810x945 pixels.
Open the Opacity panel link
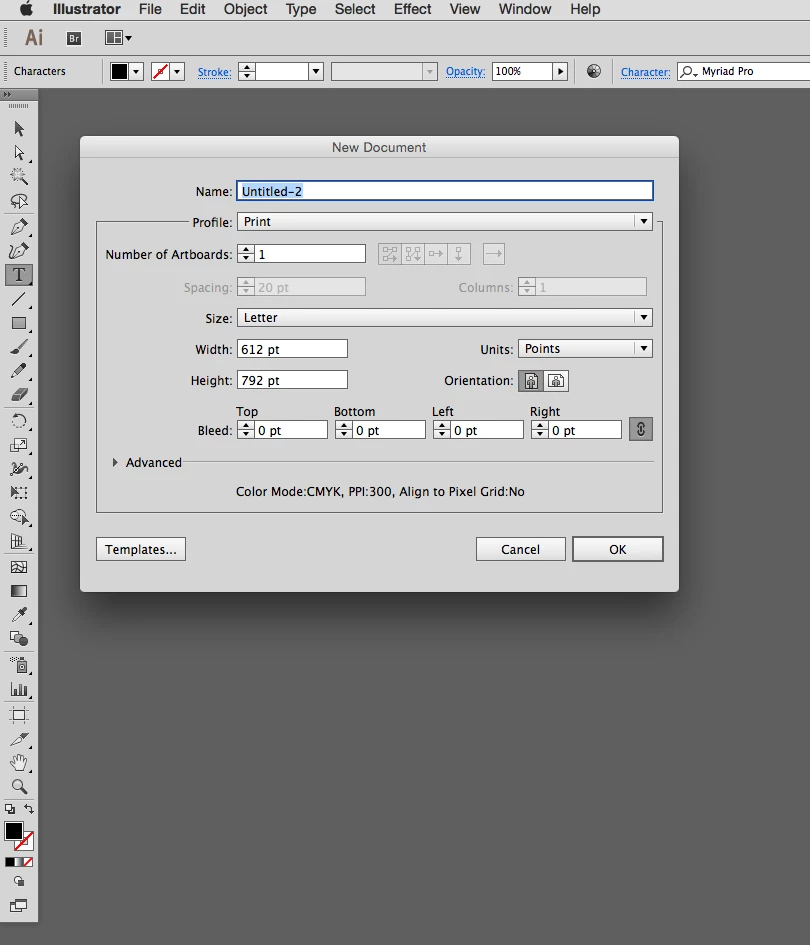coord(465,71)
